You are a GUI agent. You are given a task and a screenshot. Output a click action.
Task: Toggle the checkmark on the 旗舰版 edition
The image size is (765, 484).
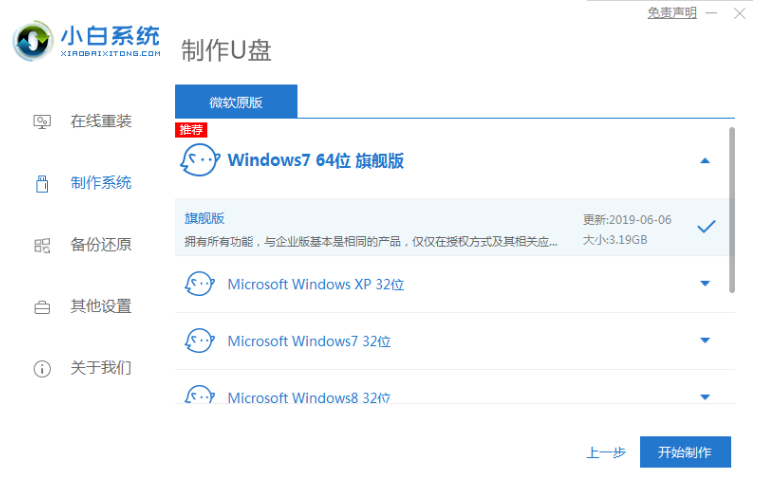click(706, 227)
